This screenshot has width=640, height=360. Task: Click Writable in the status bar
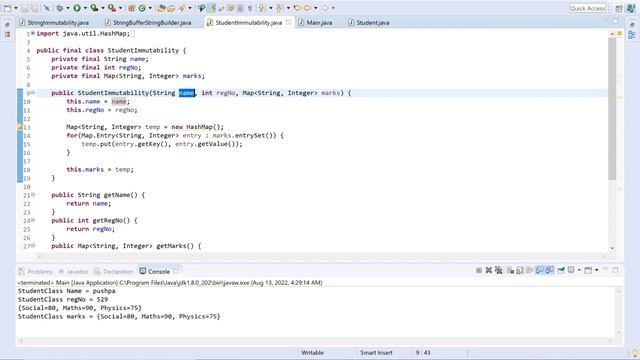pyautogui.click(x=312, y=353)
